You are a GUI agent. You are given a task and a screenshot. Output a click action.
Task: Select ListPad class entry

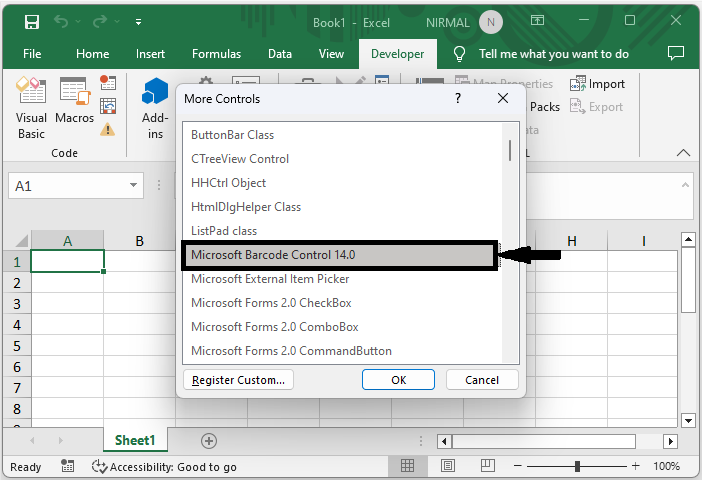point(342,231)
